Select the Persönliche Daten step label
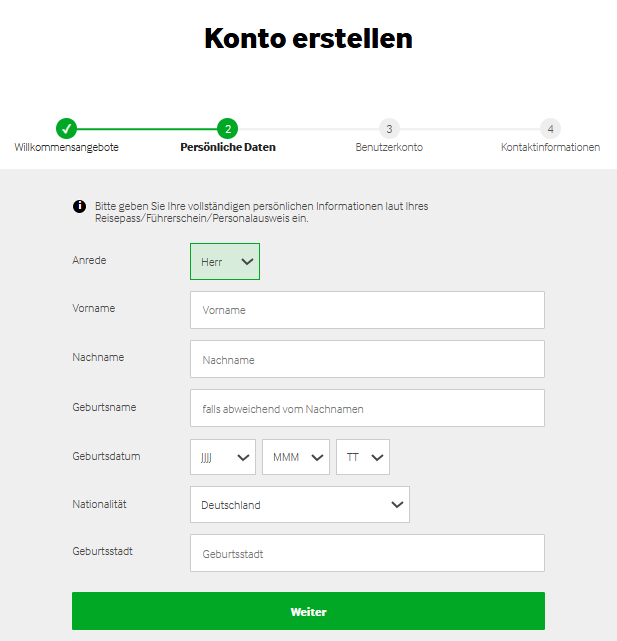Screen dimensions: 617x641 click(x=228, y=147)
